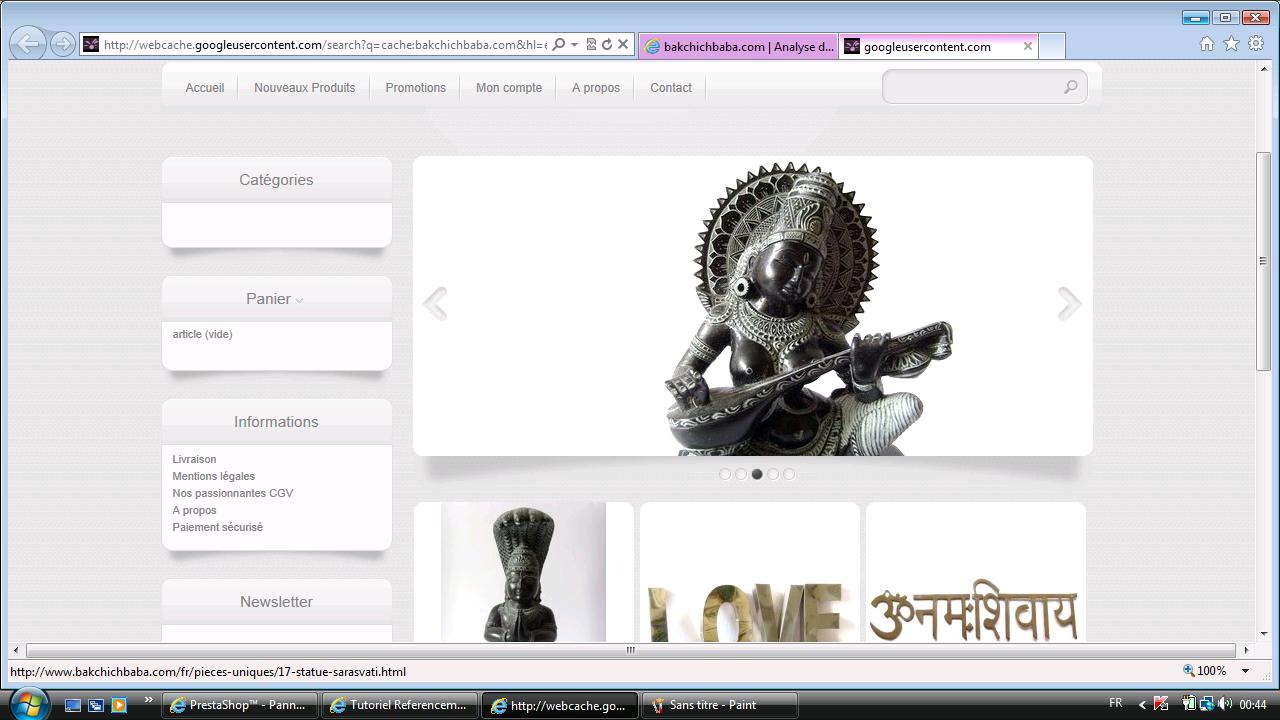Open the Sanskrit script product thumbnail
The height and width of the screenshot is (720, 1280).
976,572
